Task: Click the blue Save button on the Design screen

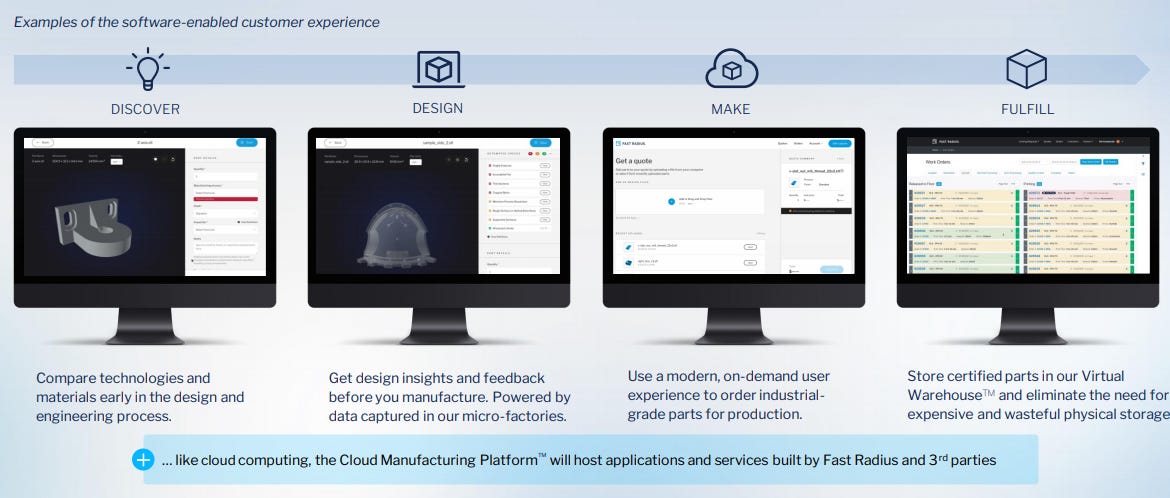Action: pos(540,143)
